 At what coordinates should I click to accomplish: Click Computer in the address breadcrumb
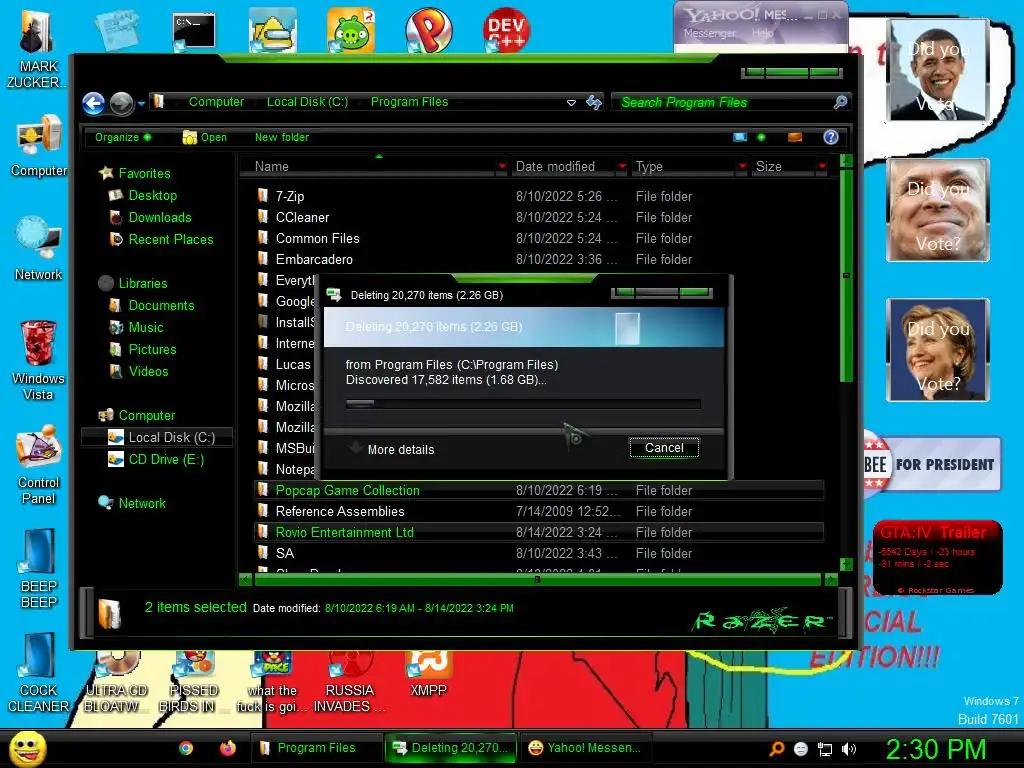click(x=216, y=102)
